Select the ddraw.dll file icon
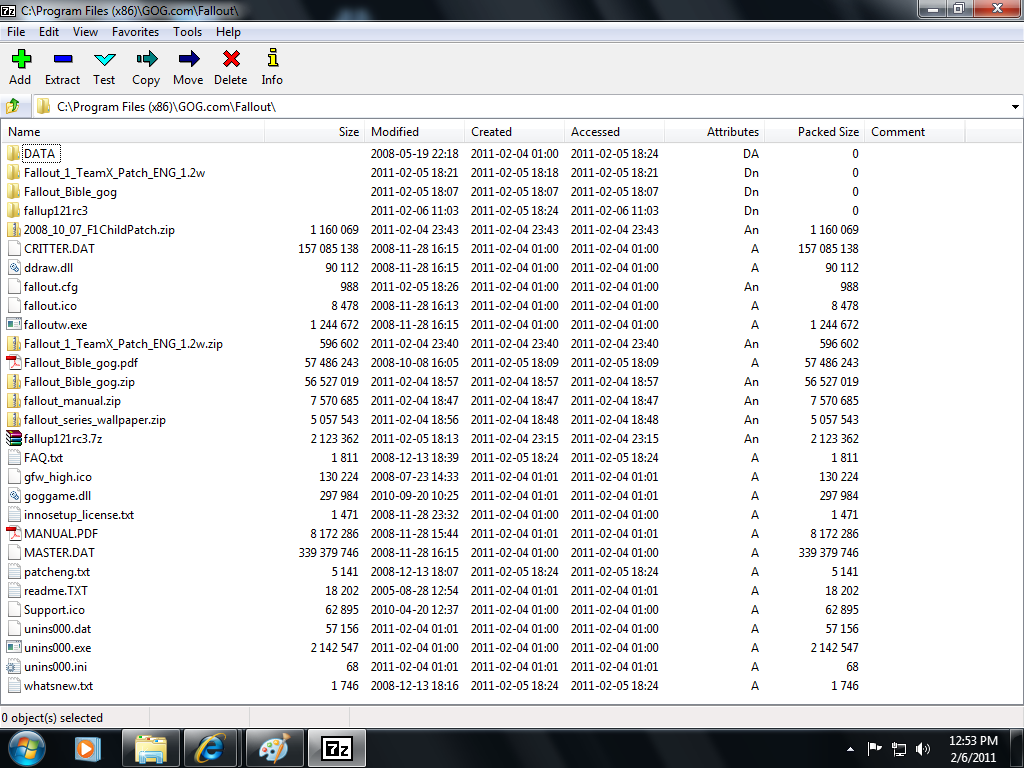 coord(14,268)
